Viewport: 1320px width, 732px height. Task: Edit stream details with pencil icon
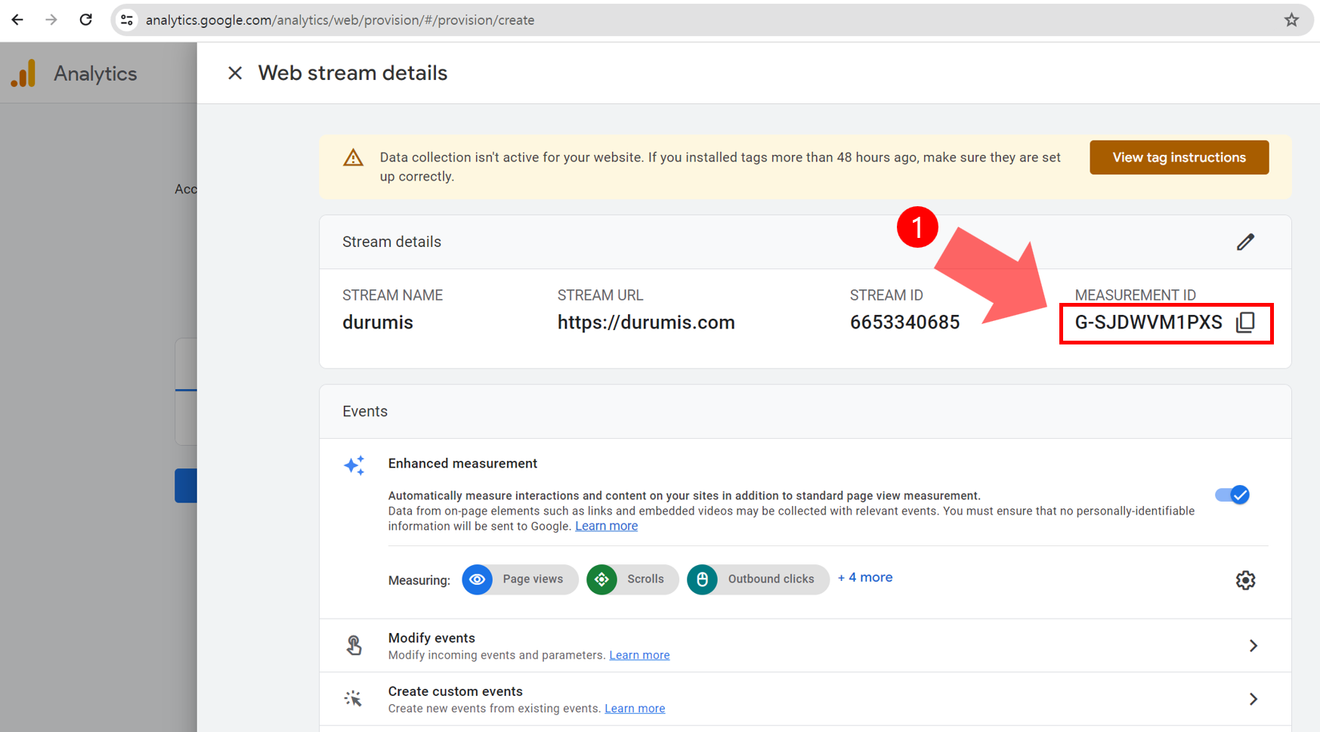click(1245, 242)
